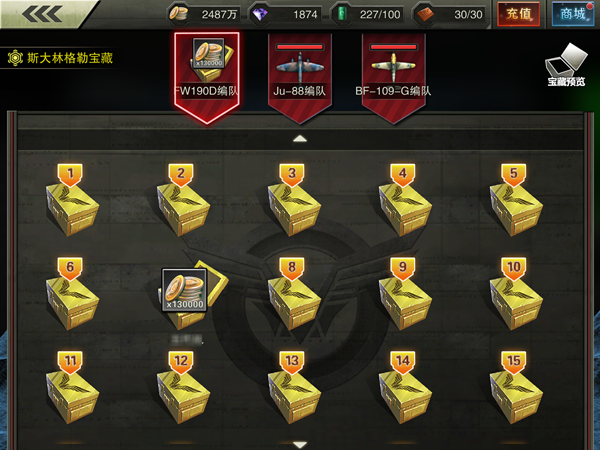Go back with the triple-chevron arrow

(x=42, y=14)
